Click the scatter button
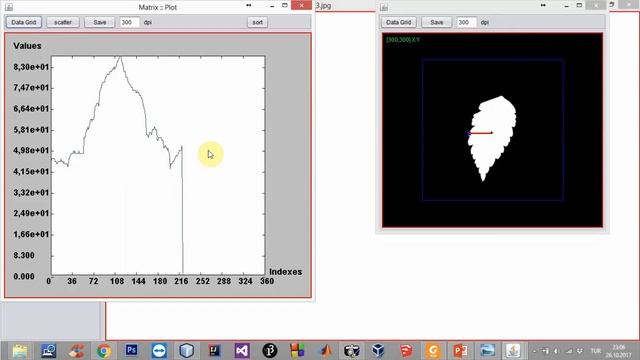 click(63, 22)
